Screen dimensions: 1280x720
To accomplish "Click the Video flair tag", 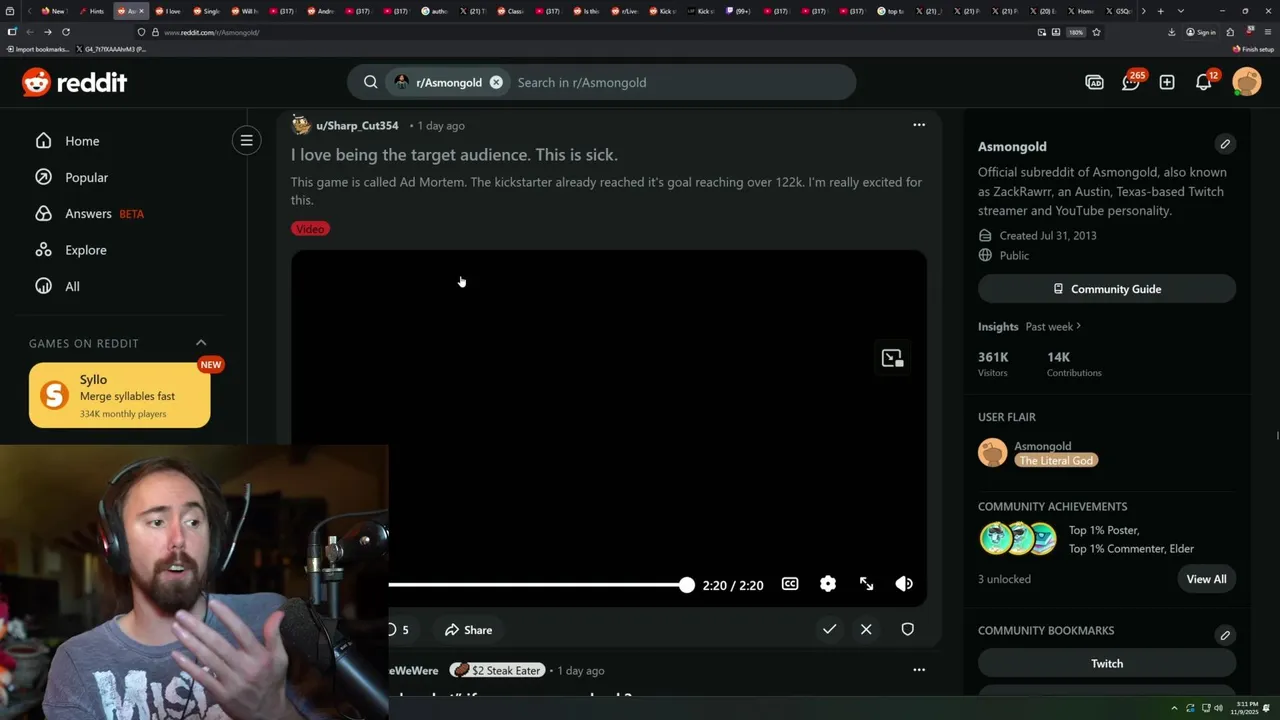I will [310, 229].
